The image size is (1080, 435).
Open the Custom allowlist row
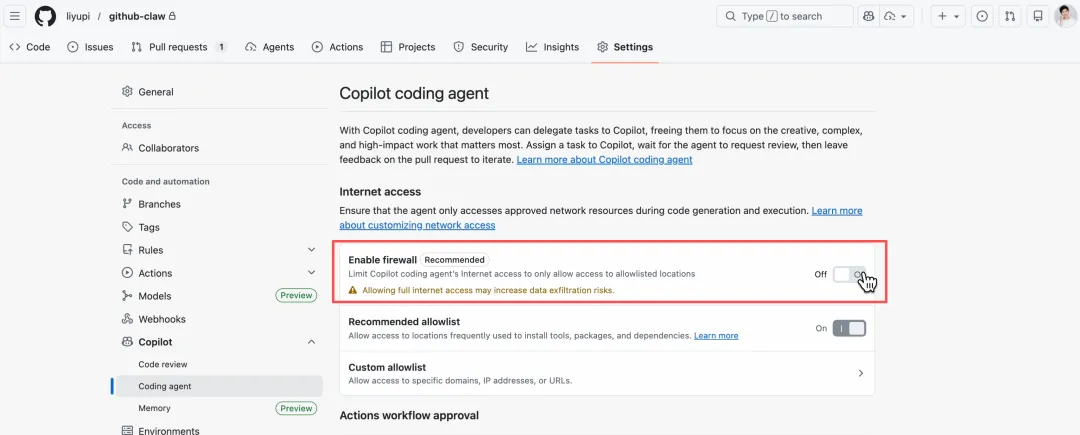point(606,373)
